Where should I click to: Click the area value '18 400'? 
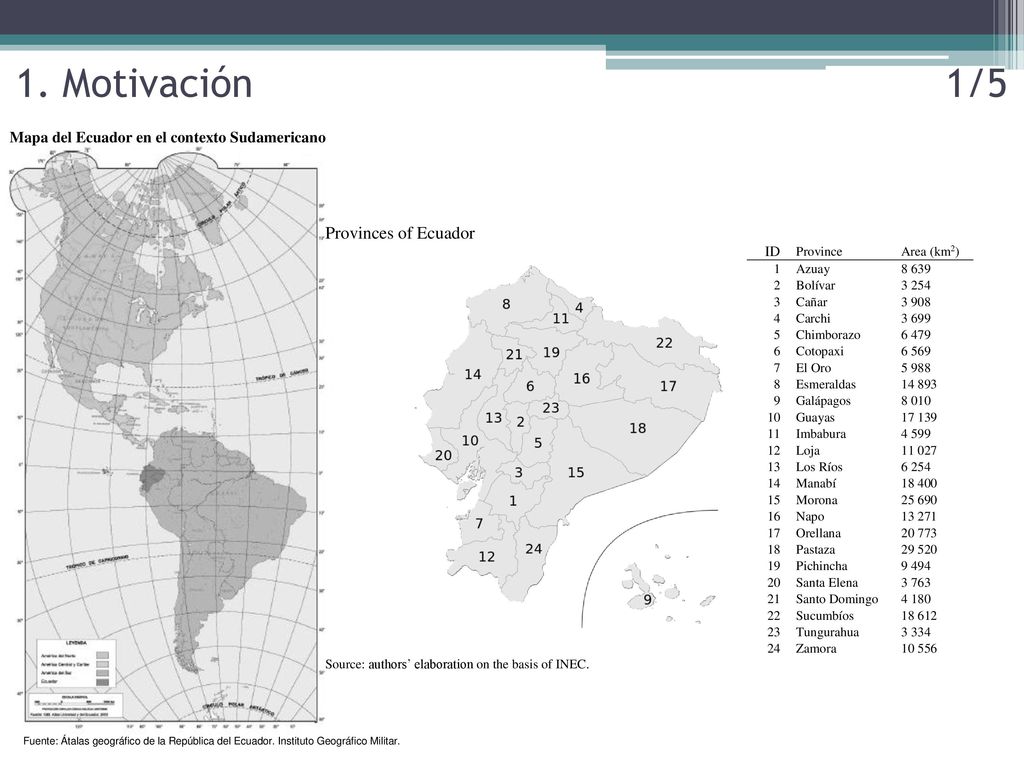[919, 483]
